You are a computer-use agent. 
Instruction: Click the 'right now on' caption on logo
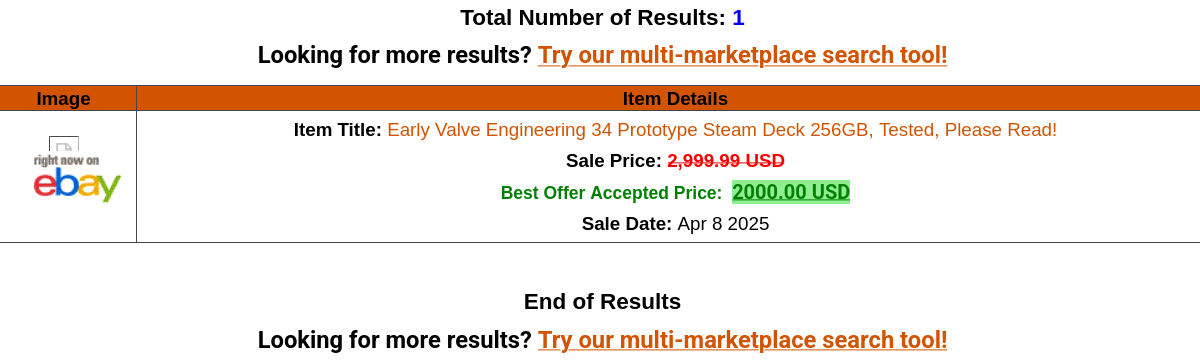coord(66,160)
